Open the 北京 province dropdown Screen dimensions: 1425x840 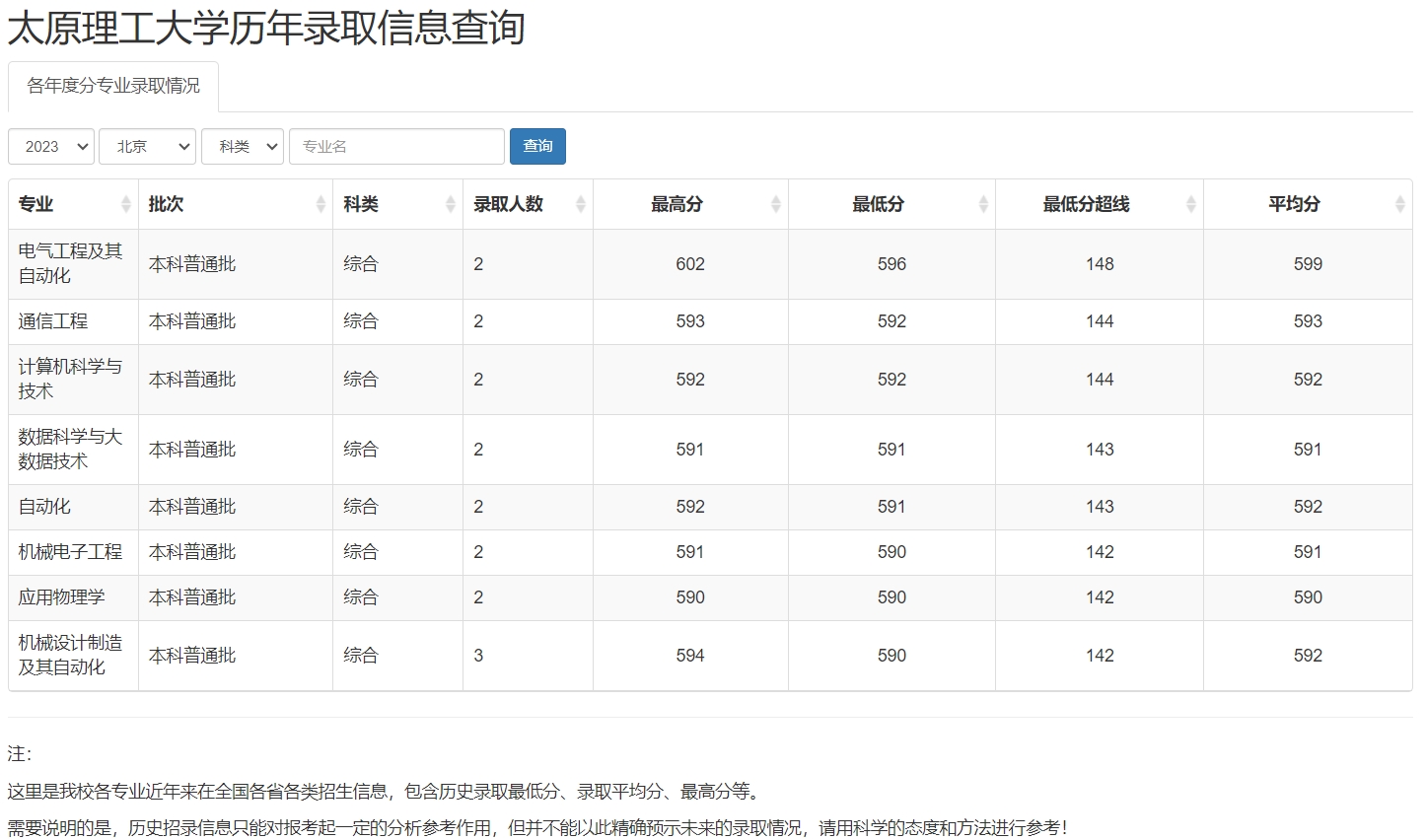pyautogui.click(x=148, y=146)
